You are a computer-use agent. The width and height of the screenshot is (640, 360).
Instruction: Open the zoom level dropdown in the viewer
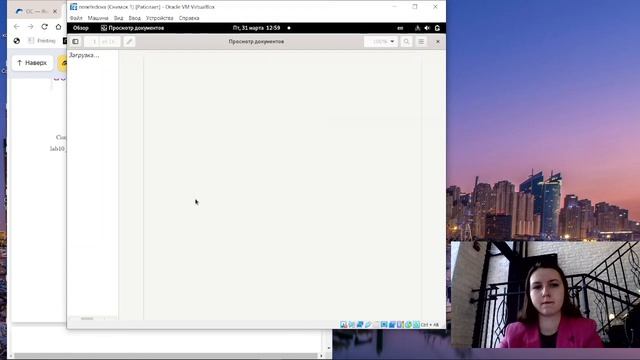[x=381, y=42]
